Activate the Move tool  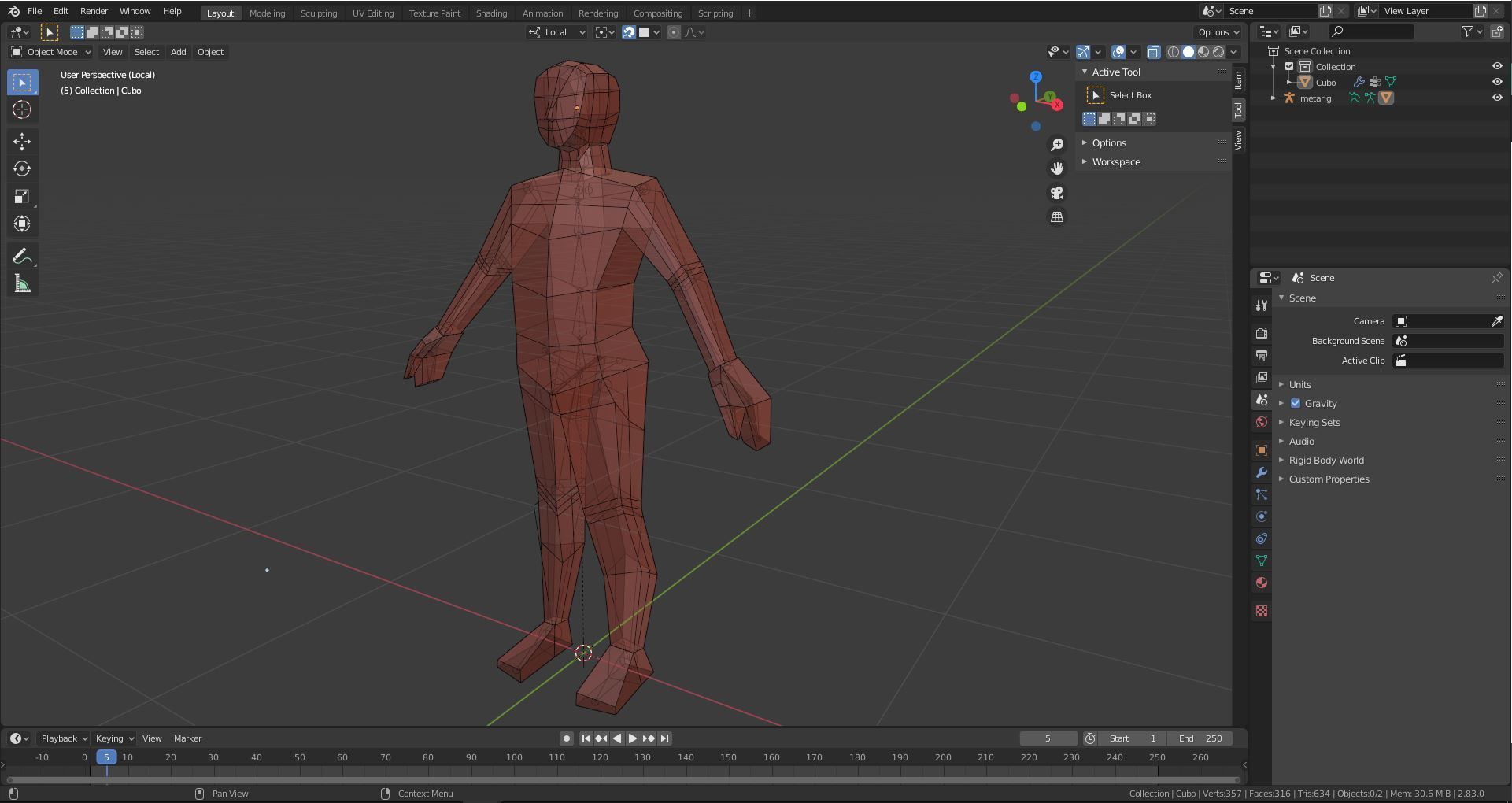(22, 141)
